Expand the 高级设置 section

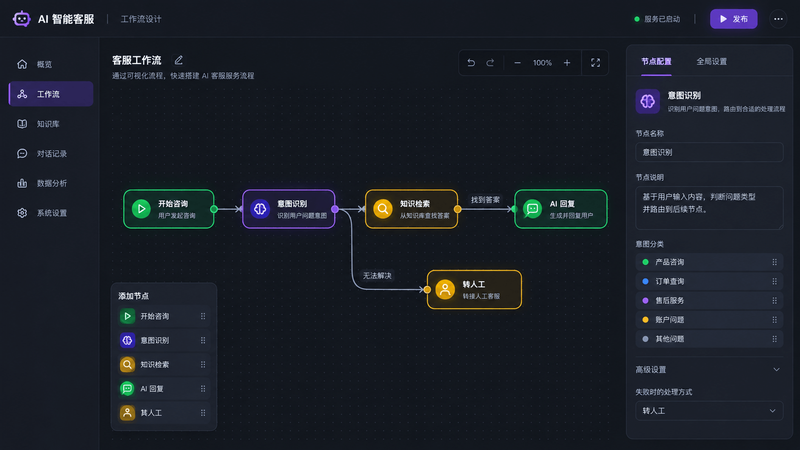click(709, 369)
